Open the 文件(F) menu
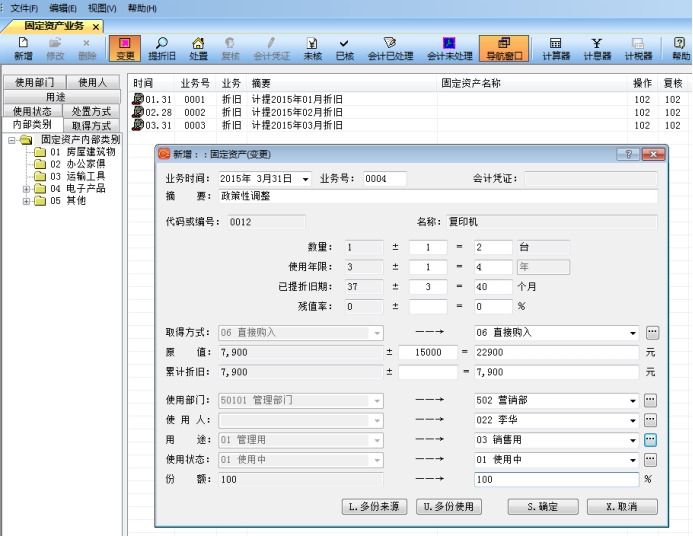The image size is (693, 536). tap(24, 8)
